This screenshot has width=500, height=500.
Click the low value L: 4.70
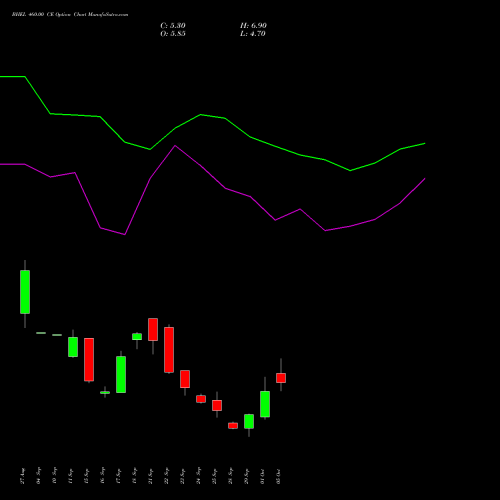pos(253,34)
